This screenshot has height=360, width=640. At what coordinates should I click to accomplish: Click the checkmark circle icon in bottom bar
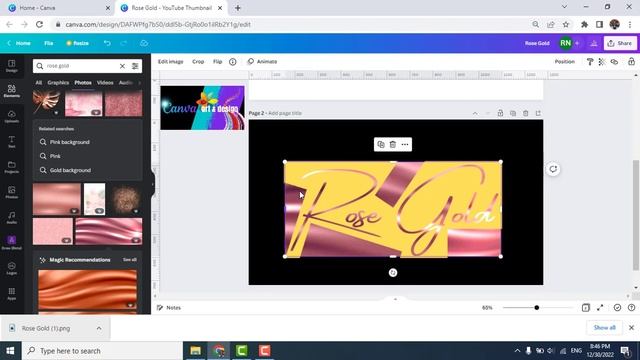click(x=617, y=308)
